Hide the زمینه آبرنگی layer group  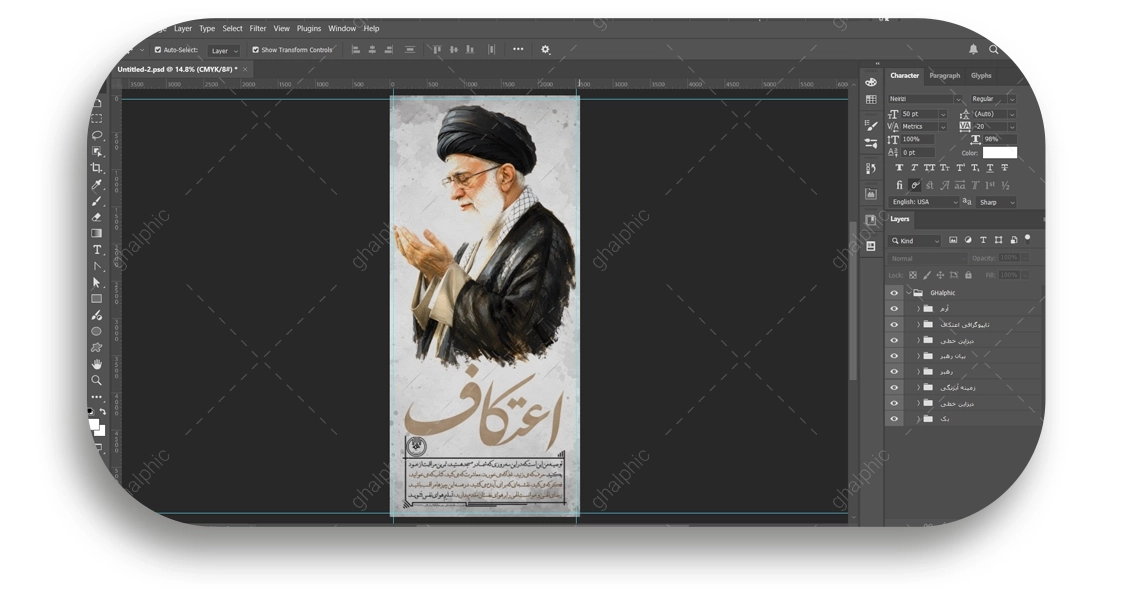tap(894, 387)
